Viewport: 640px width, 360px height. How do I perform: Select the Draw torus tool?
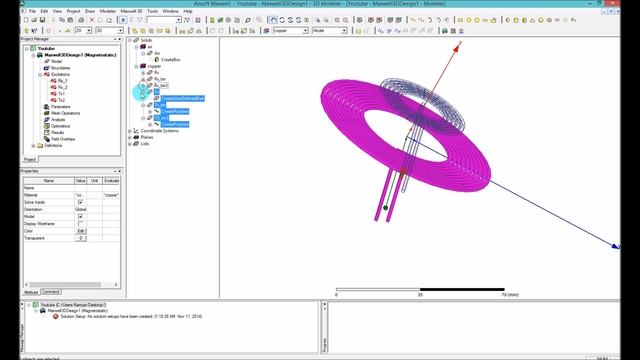click(x=549, y=20)
